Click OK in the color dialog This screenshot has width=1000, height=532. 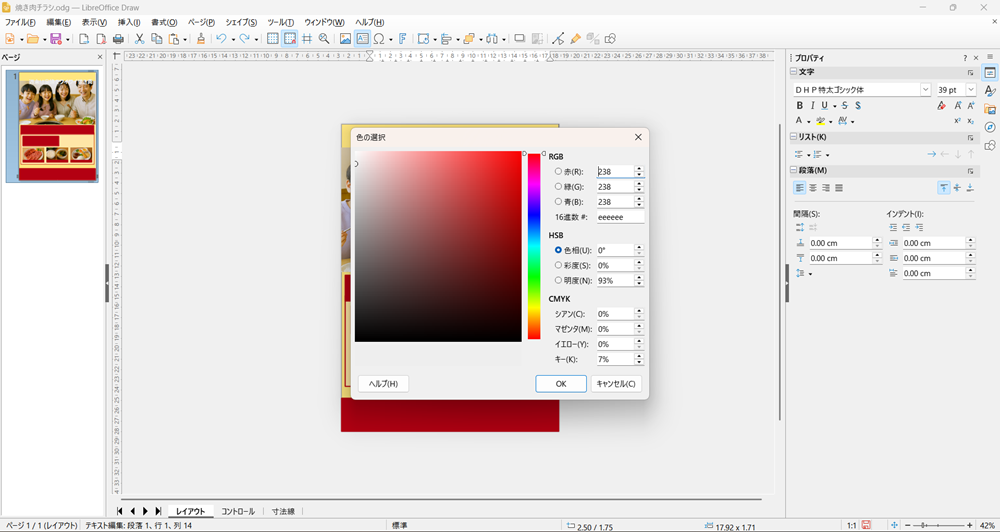tap(561, 383)
